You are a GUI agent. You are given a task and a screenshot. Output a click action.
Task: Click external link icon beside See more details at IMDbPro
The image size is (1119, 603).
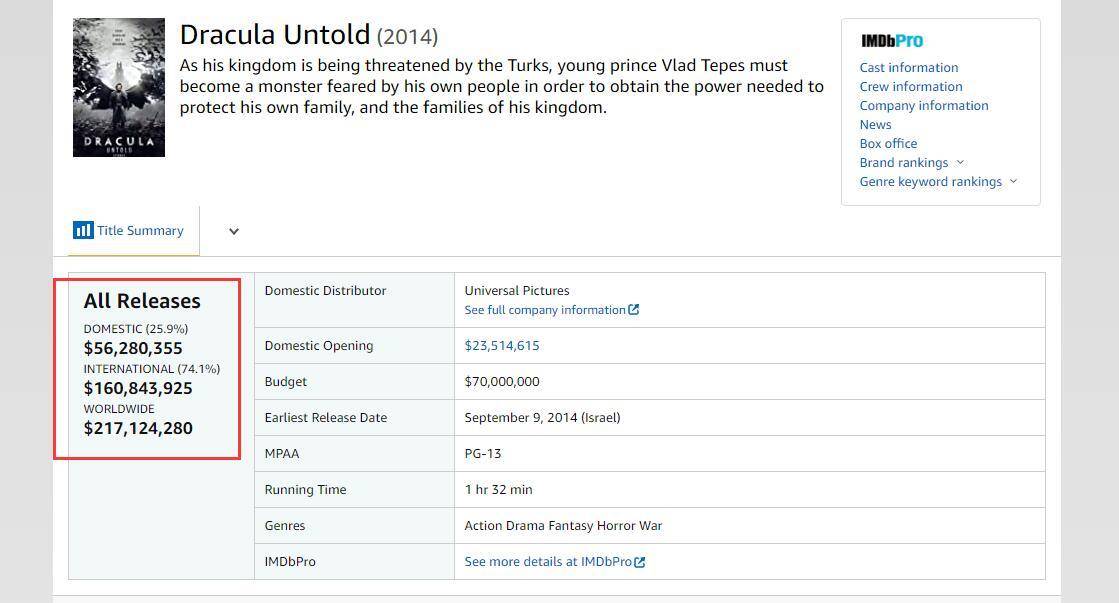pos(639,562)
